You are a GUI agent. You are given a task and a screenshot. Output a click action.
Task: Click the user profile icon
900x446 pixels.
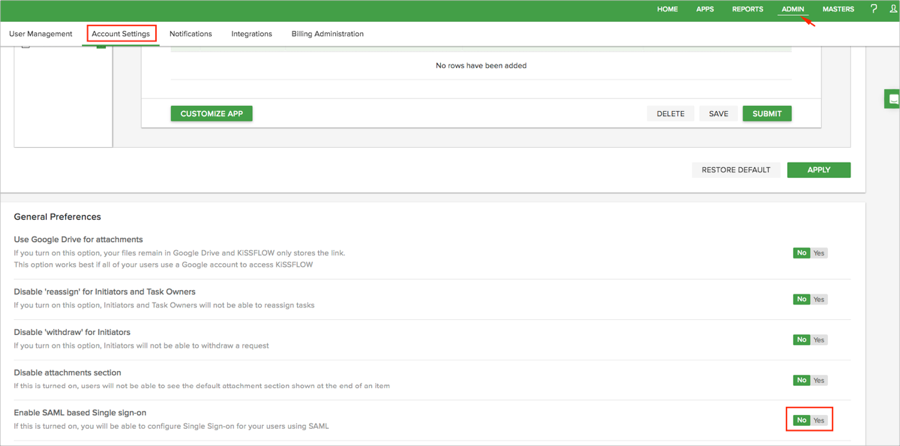(x=893, y=9)
